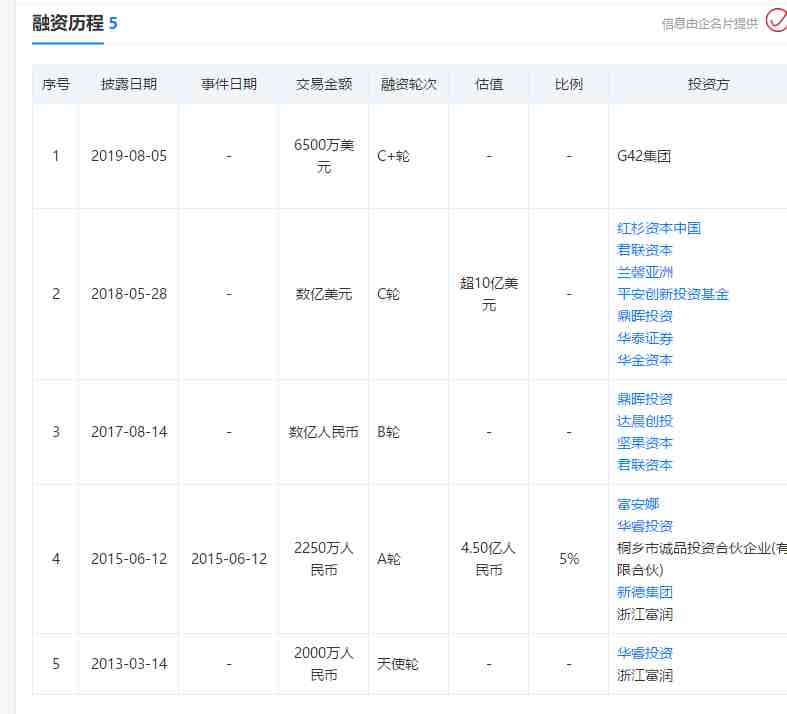The image size is (787, 714).
Task: Open 华睿投资 link in A轮 row
Action: pyautogui.click(x=644, y=526)
